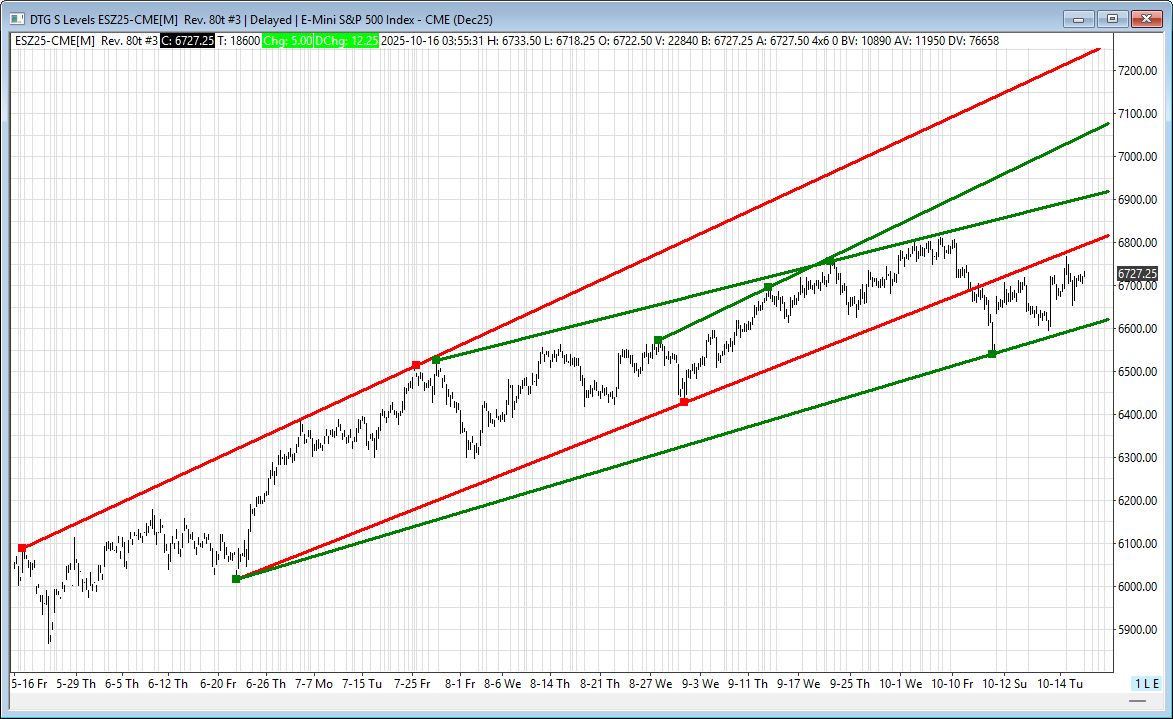1173x719 pixels.
Task: Click green anchor square beside the upper red anchor
Action: [436, 359]
